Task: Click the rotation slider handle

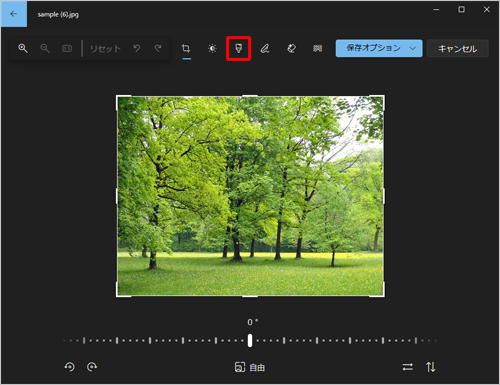Action: coord(250,340)
